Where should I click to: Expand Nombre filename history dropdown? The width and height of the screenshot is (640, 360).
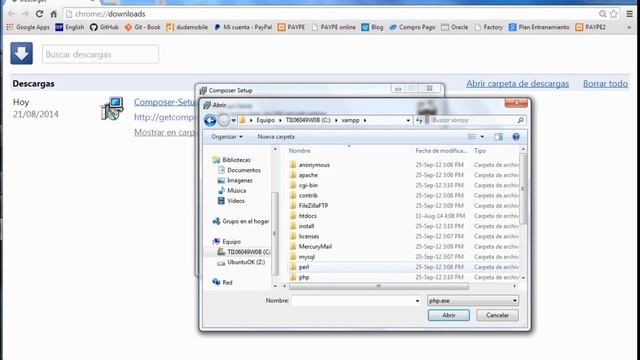coord(417,301)
